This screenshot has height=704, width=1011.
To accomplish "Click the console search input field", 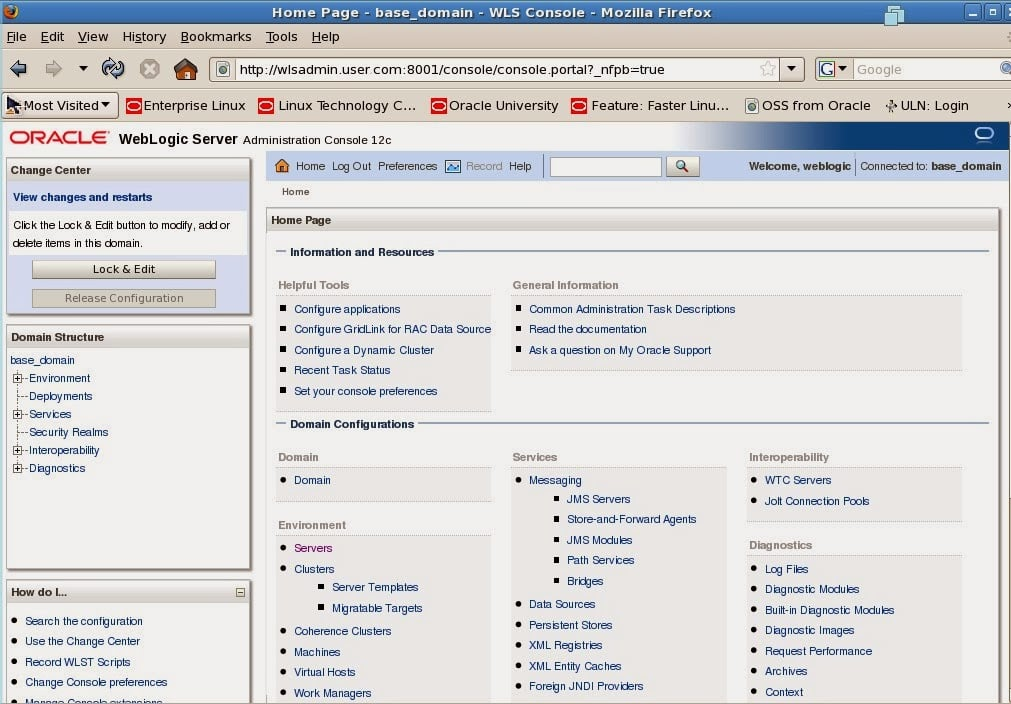I will [x=603, y=166].
